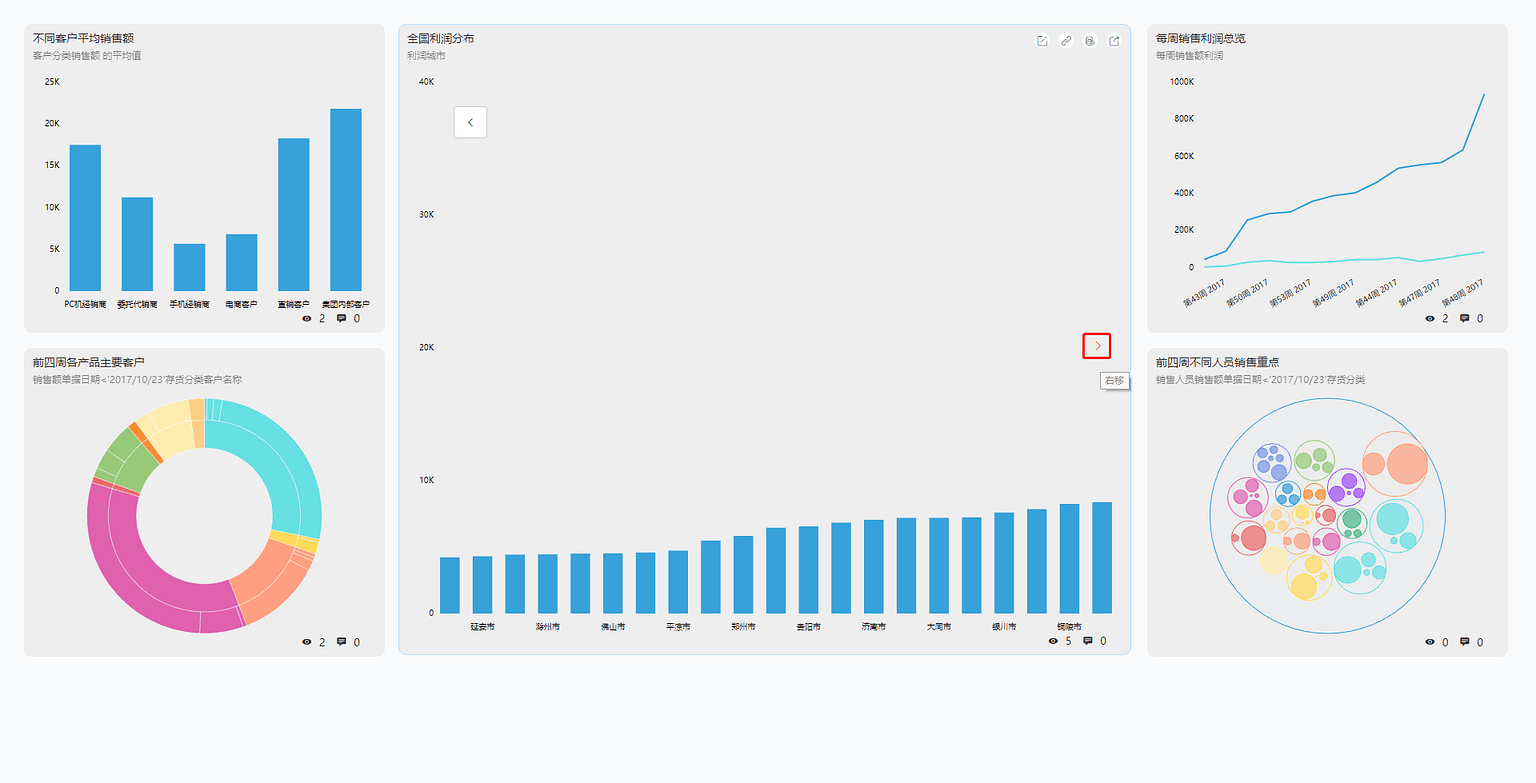The width and height of the screenshot is (1536, 783).
Task: Click the 延安市 axis label
Action: pos(483,627)
